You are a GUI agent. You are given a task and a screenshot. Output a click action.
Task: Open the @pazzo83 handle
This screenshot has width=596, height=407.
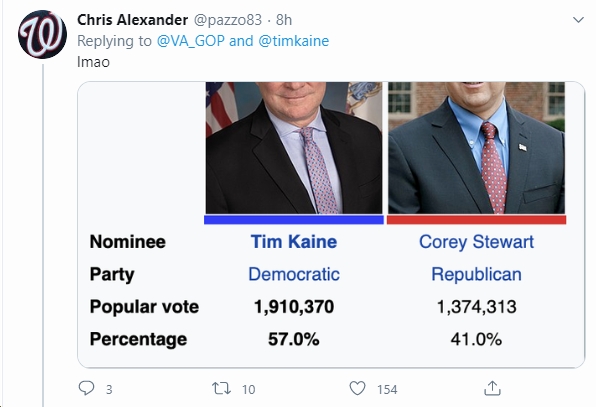point(228,20)
